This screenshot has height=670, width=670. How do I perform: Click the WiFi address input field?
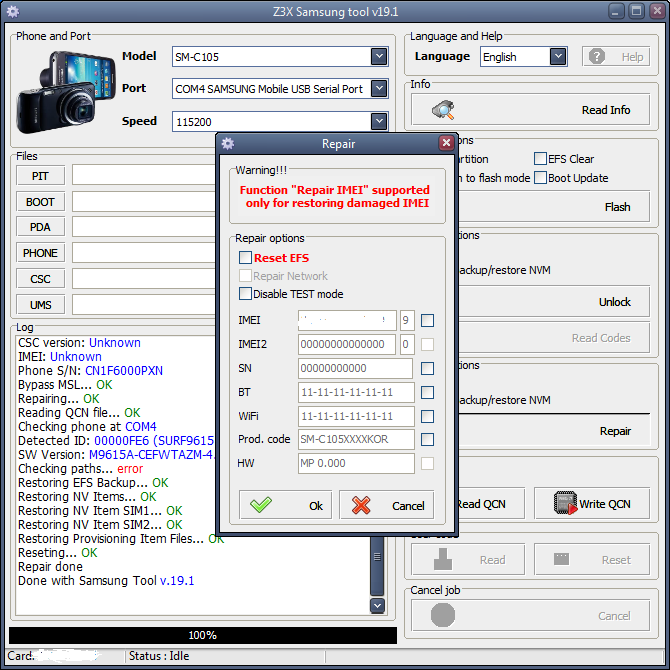(356, 416)
